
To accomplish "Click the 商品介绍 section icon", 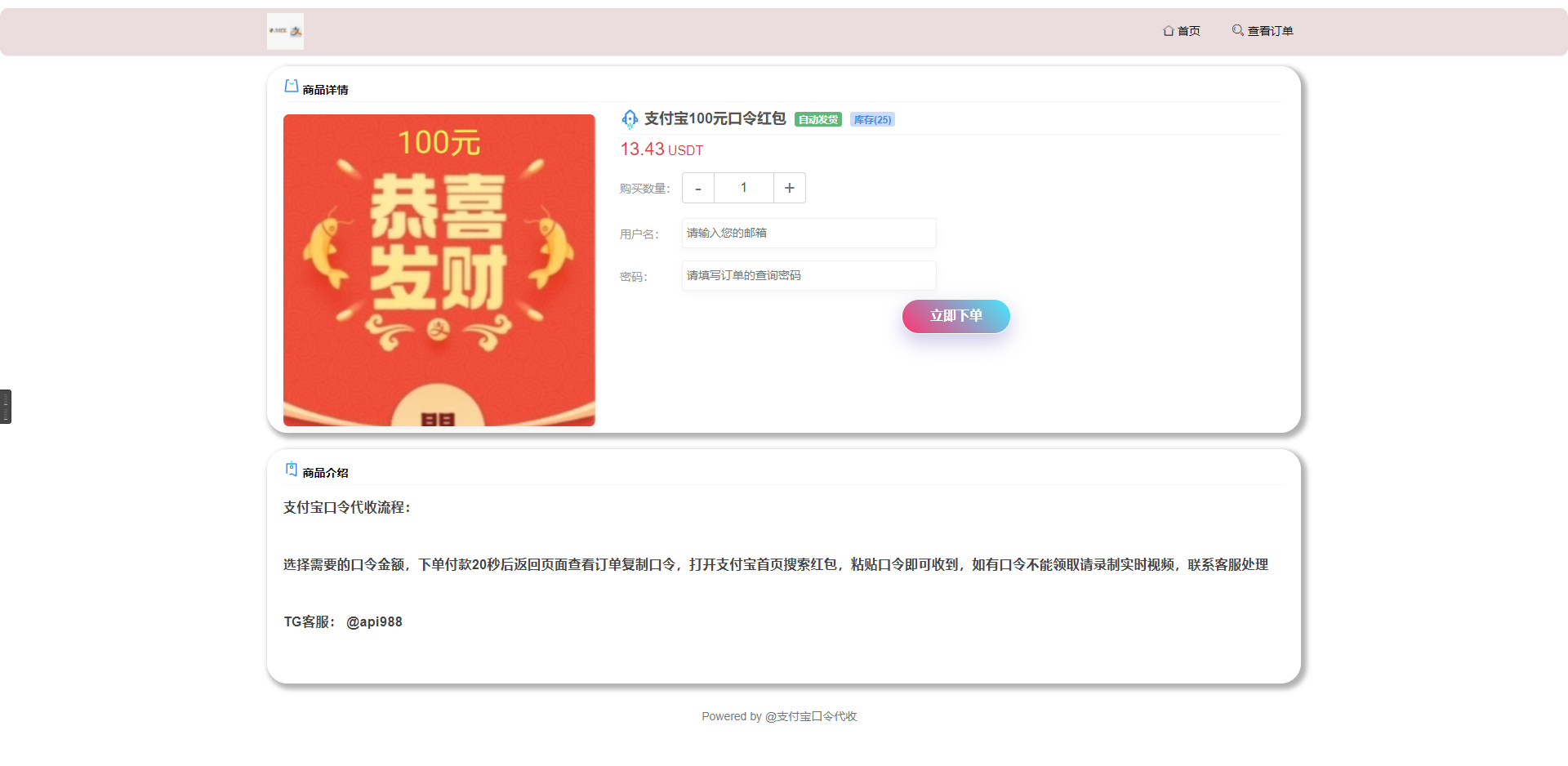I will tap(291, 469).
